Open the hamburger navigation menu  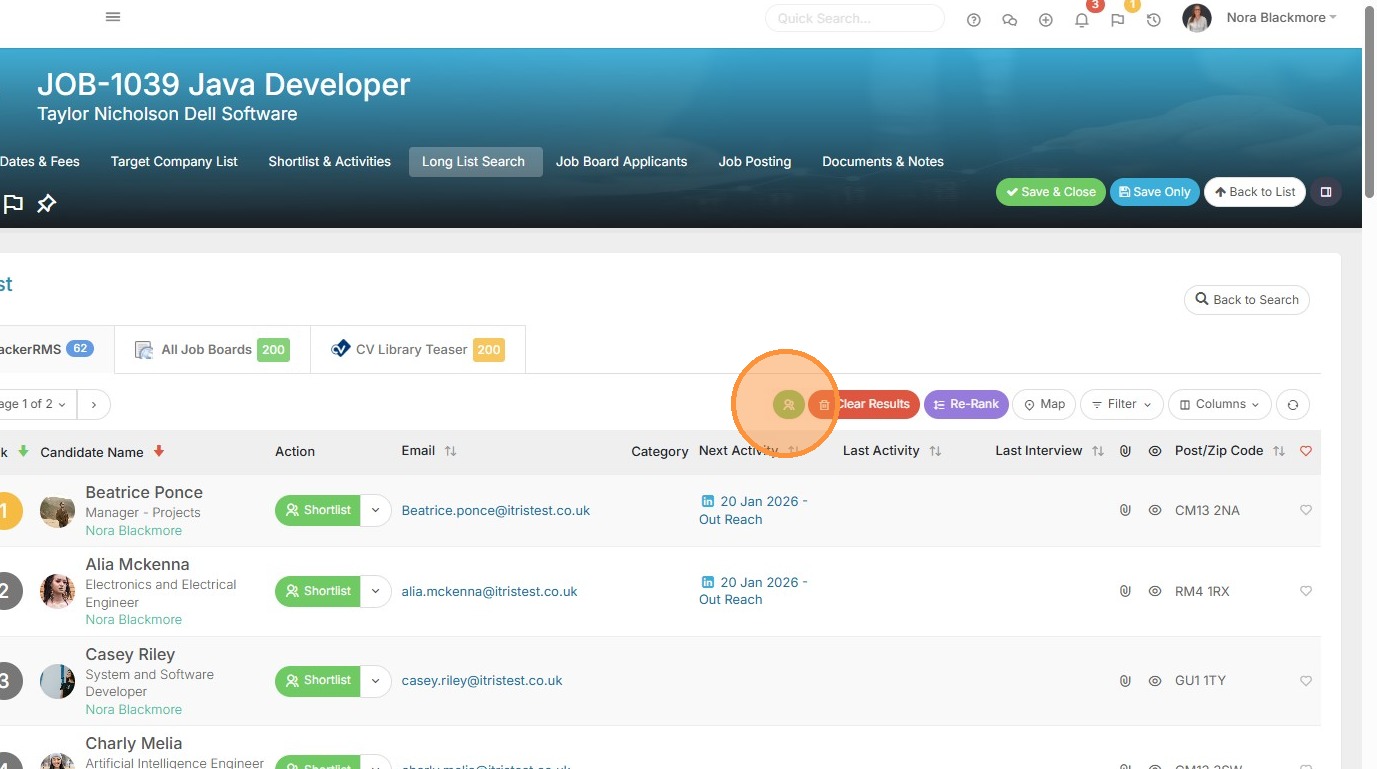(x=113, y=17)
